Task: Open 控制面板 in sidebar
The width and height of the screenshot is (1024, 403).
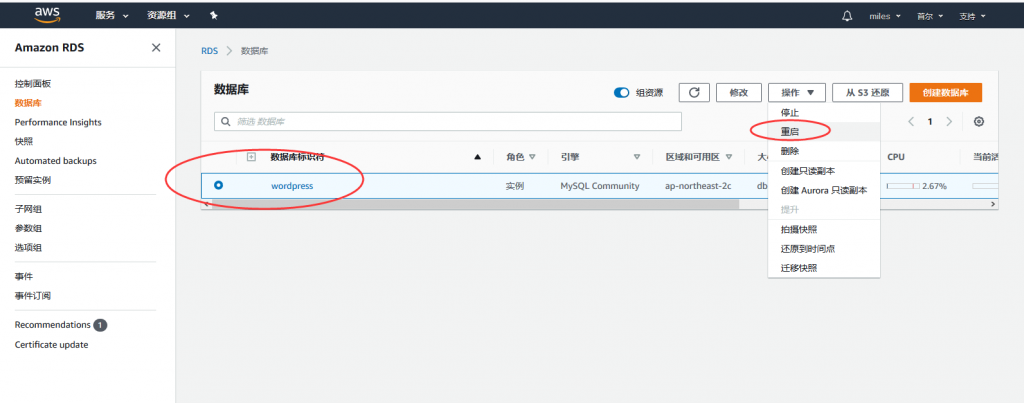Action: coord(33,84)
